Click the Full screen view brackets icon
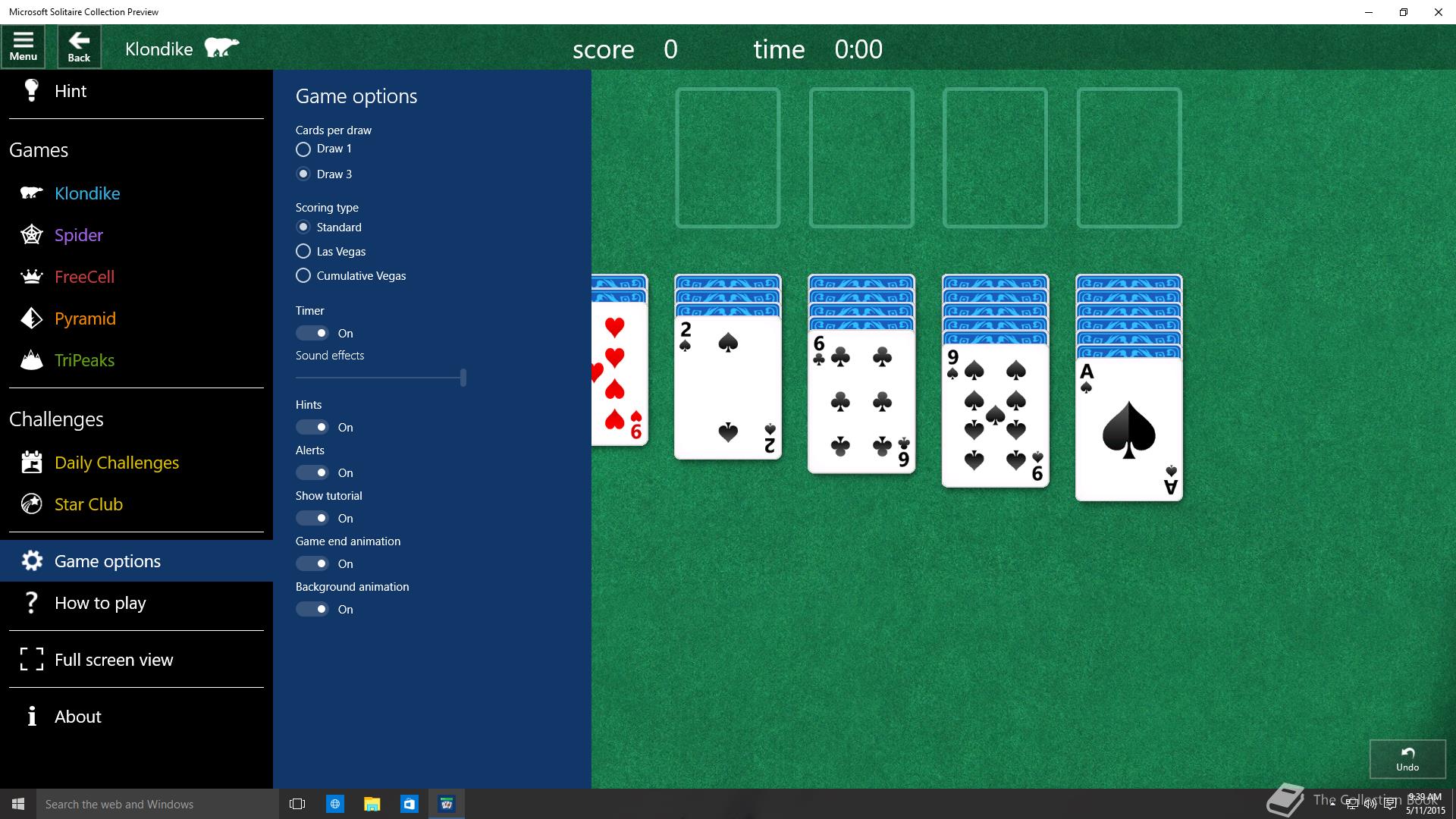The image size is (1456, 819). [x=31, y=659]
